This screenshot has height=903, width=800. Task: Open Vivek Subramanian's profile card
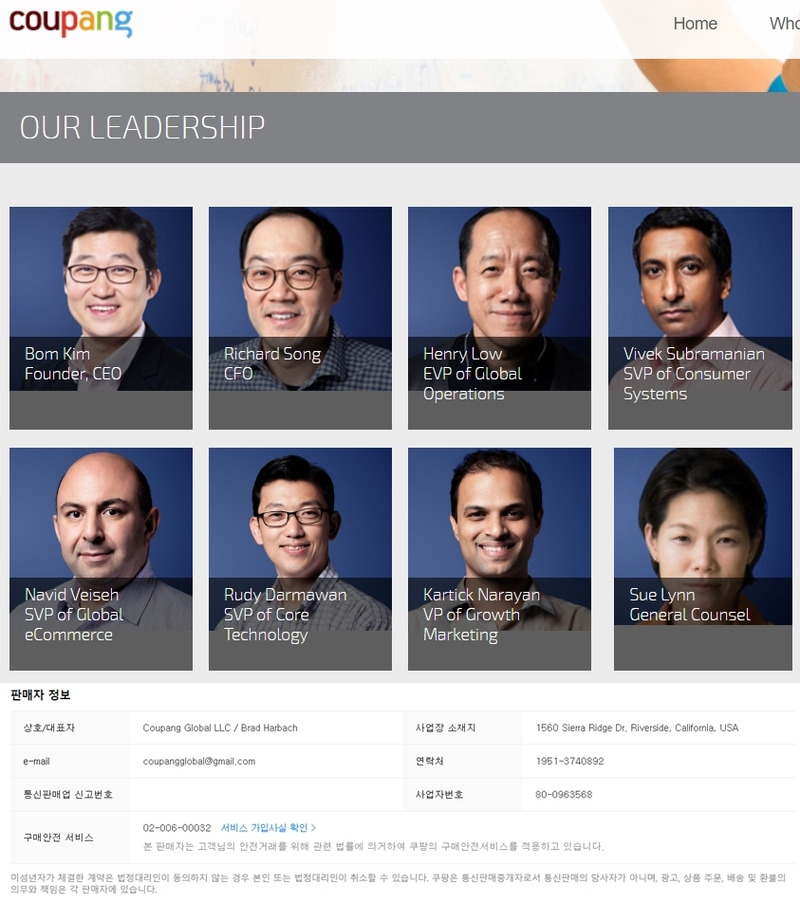pyautogui.click(x=700, y=318)
